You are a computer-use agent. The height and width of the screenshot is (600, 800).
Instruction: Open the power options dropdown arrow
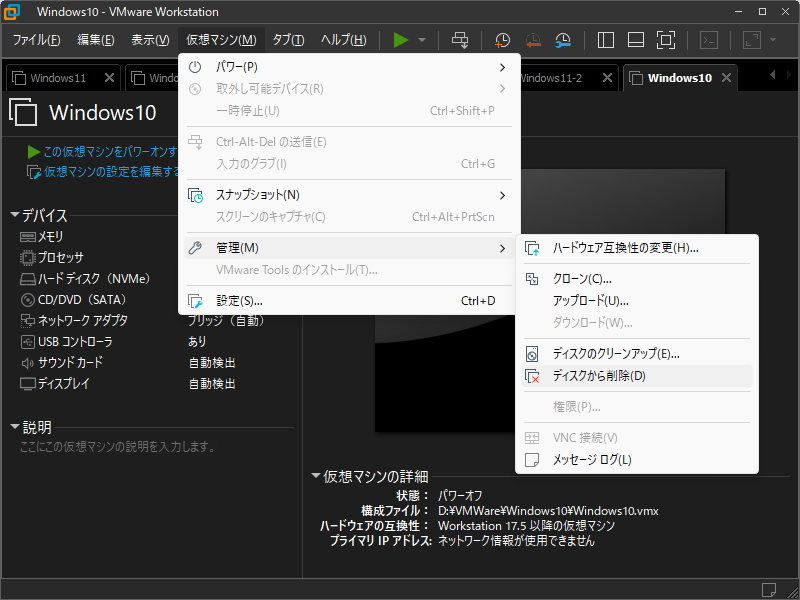tap(422, 40)
